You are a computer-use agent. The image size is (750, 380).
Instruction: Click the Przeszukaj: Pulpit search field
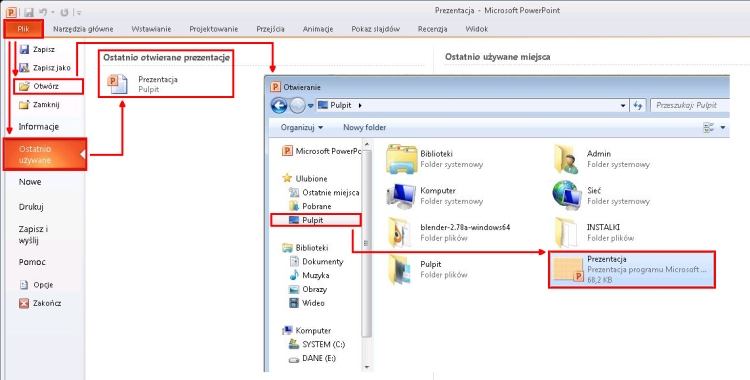[x=689, y=105]
